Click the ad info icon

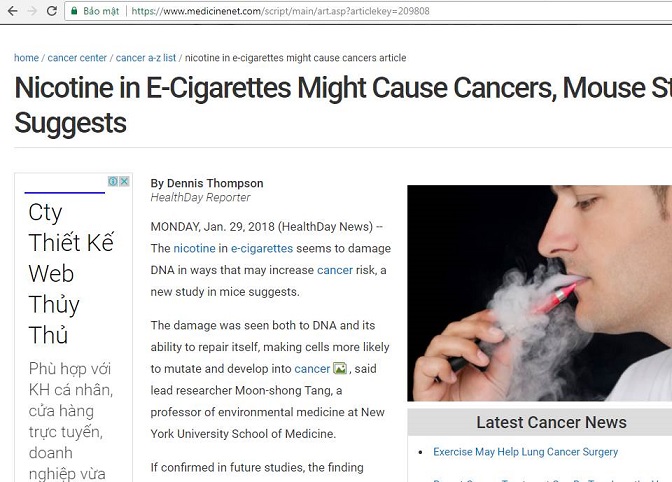coord(113,181)
